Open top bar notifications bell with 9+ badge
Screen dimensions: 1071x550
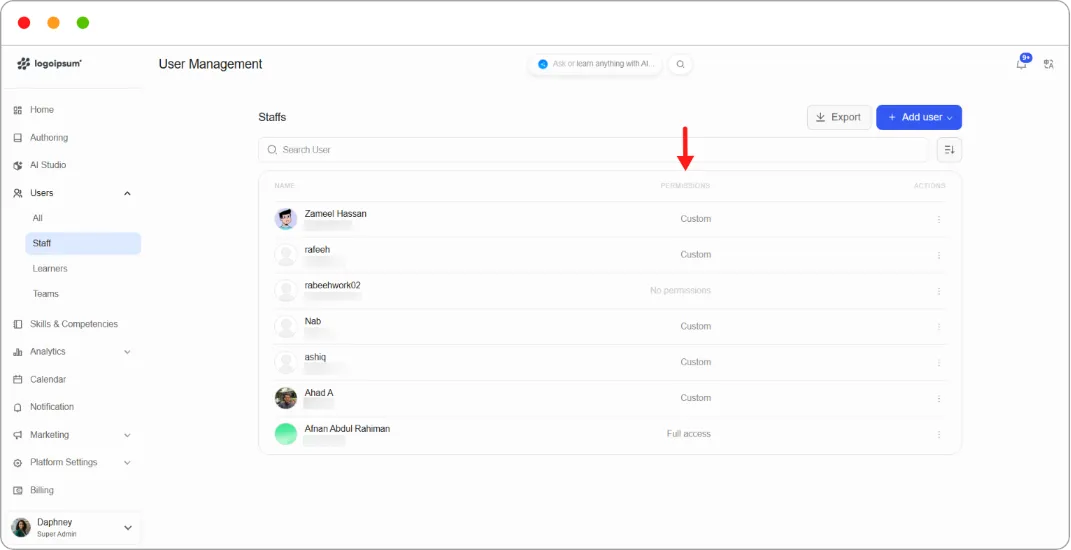point(1023,63)
